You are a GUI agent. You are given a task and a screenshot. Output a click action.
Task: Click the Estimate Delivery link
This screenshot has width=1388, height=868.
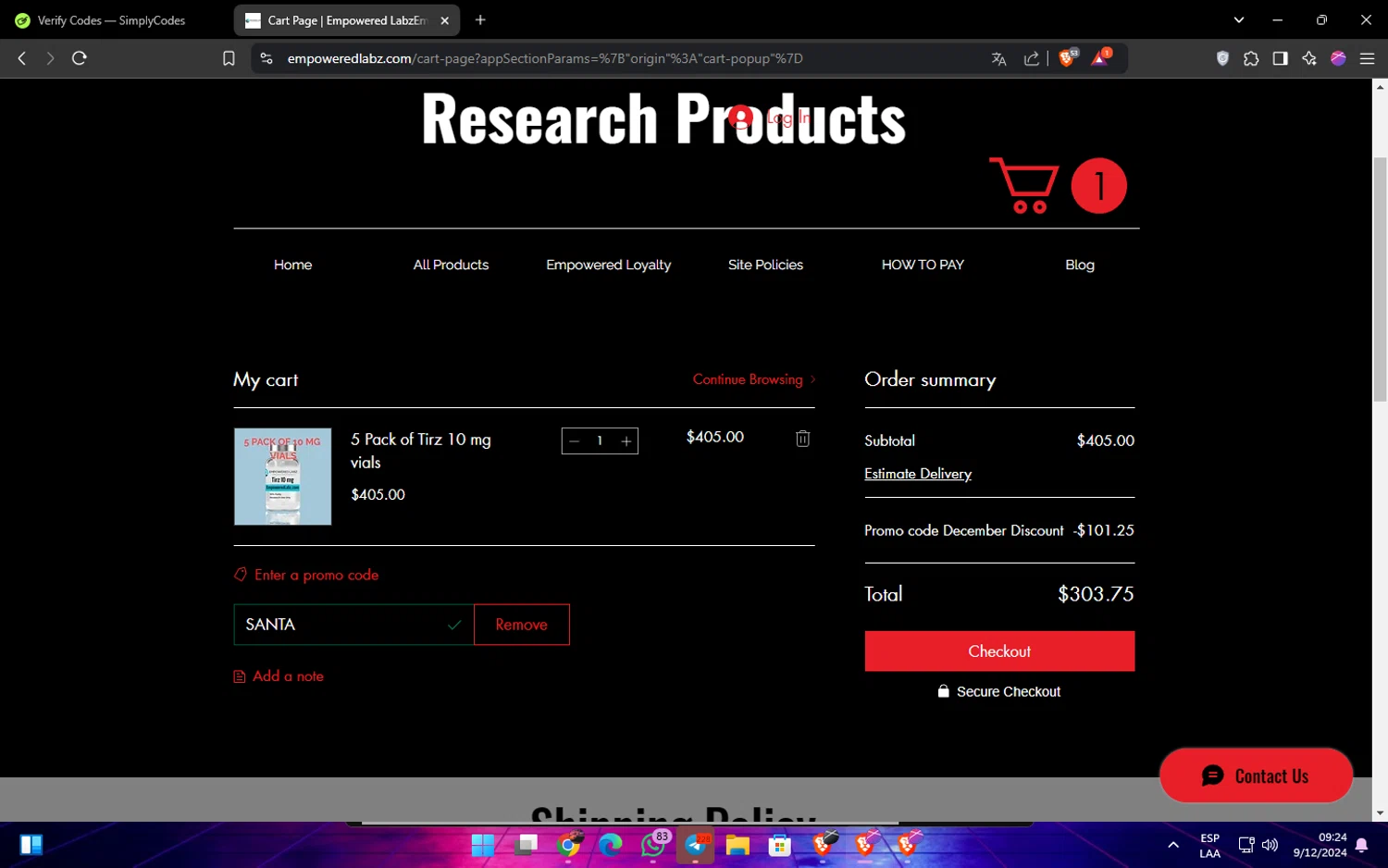click(x=918, y=474)
